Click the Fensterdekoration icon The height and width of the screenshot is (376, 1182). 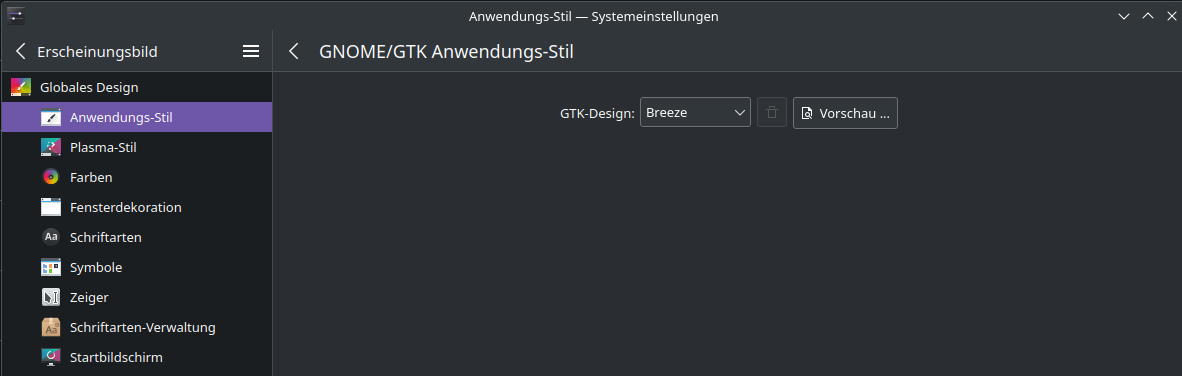(x=51, y=207)
